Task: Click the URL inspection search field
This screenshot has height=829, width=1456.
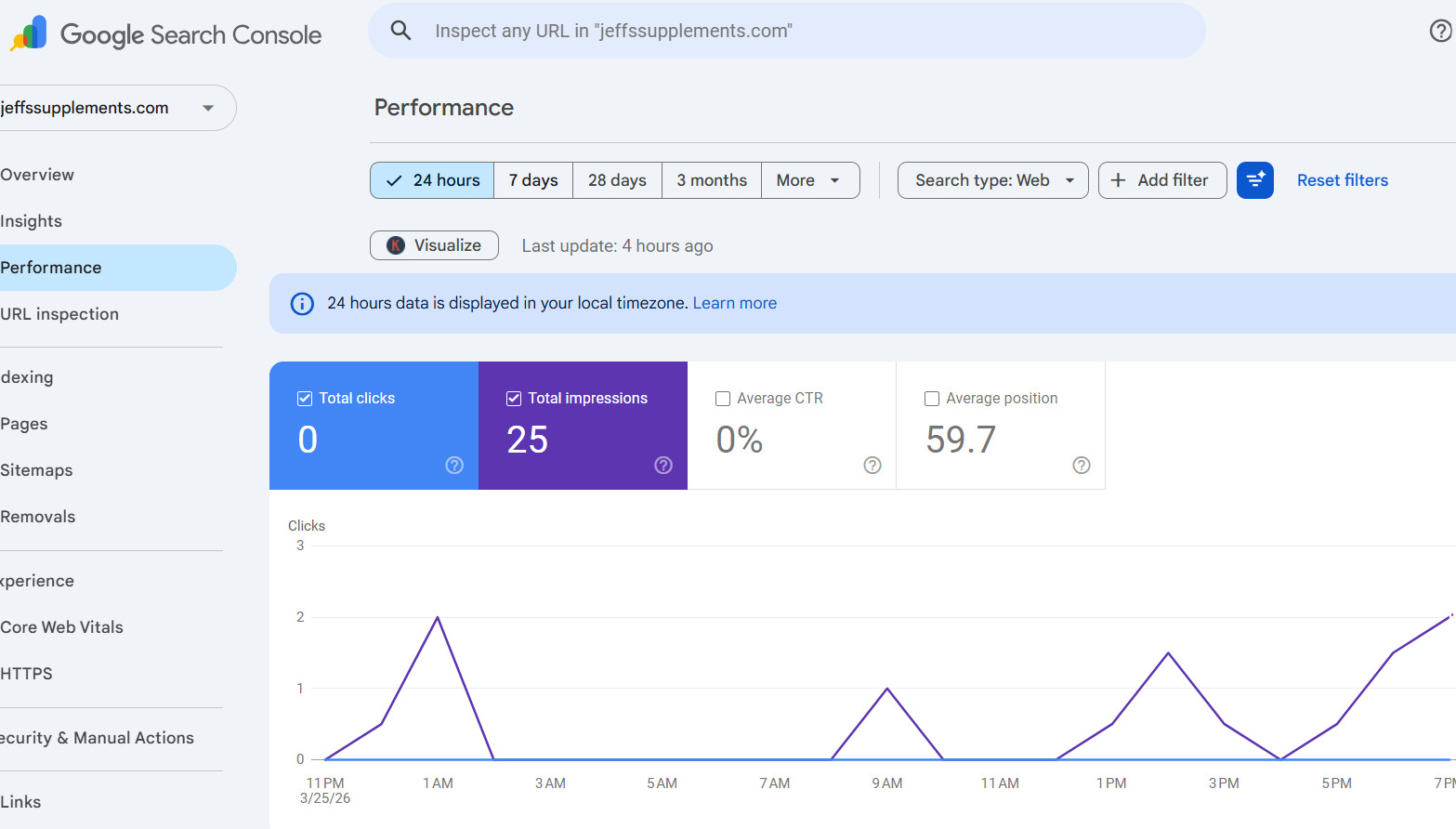Action: [x=787, y=31]
